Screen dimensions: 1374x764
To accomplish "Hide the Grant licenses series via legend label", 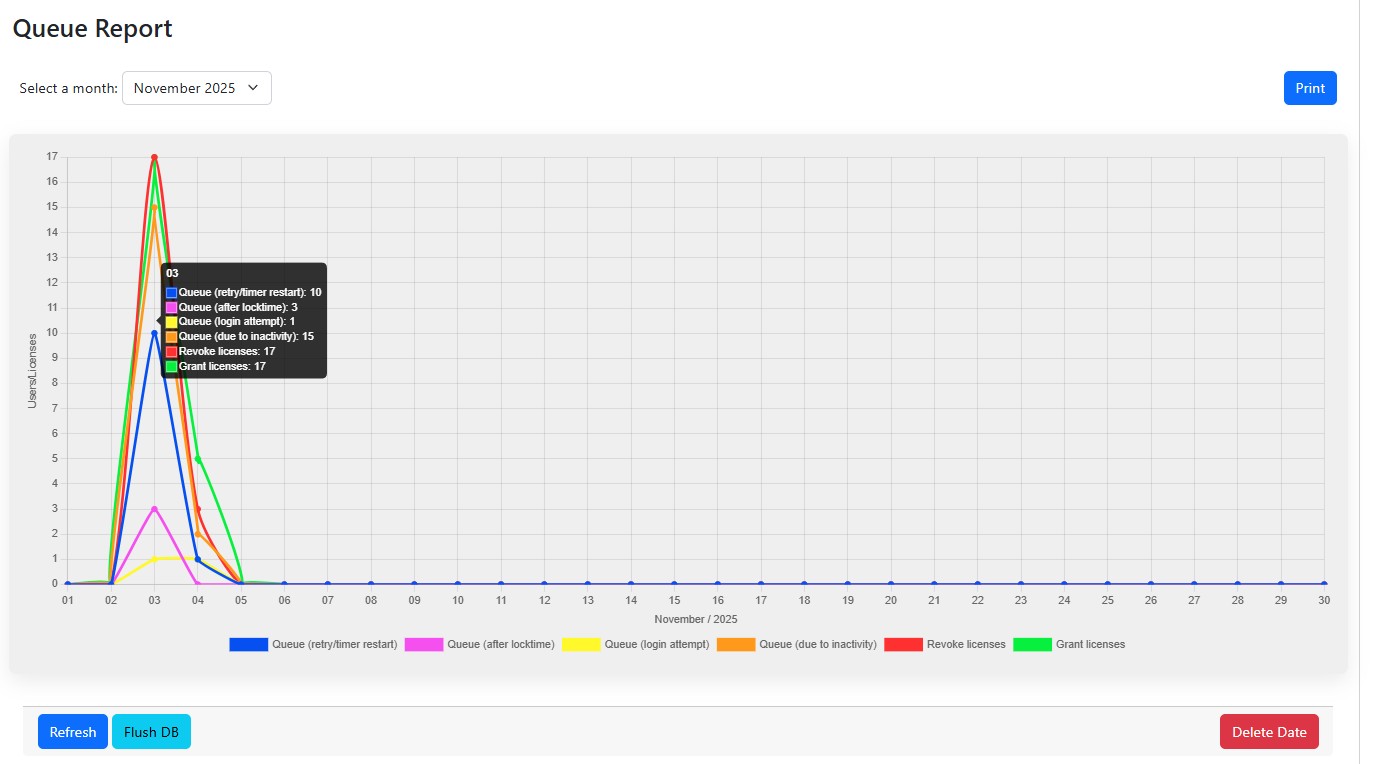I will pos(1090,645).
